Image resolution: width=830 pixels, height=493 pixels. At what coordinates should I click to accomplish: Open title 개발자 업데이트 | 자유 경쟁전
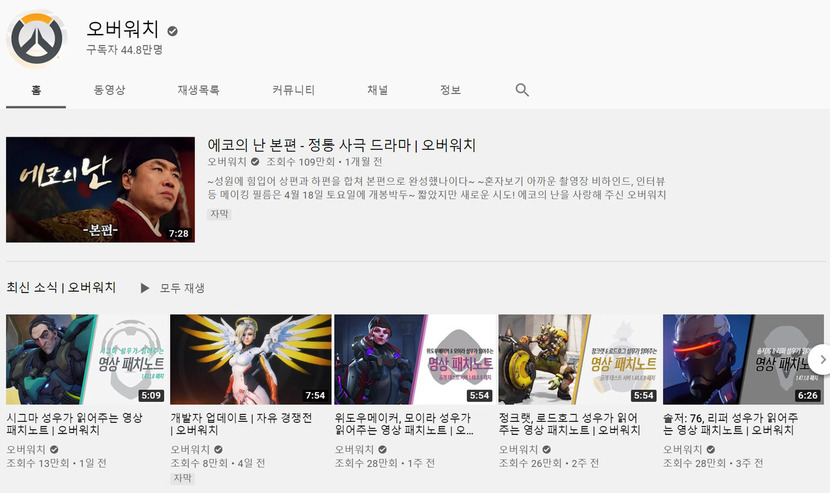241,424
